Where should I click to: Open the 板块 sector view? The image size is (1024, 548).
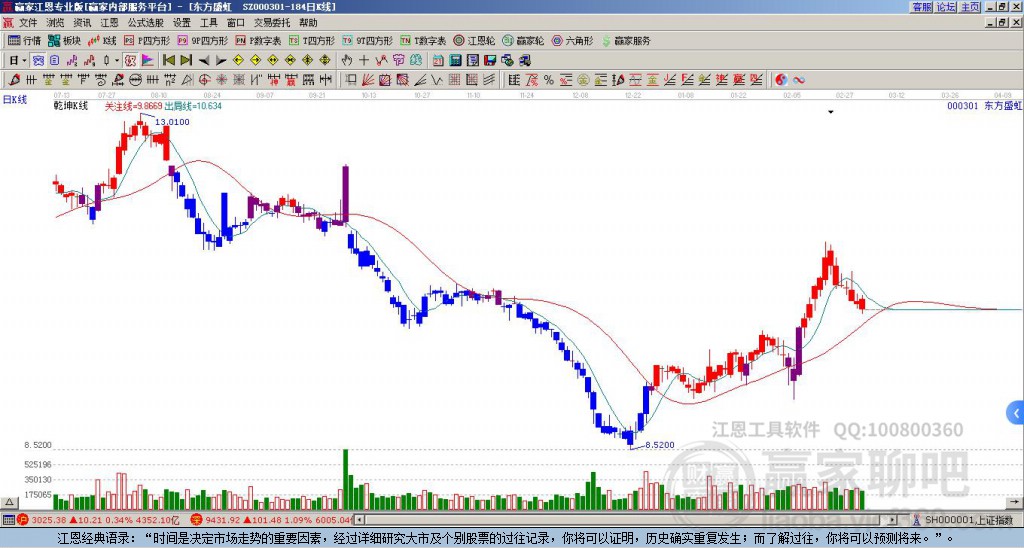tap(64, 40)
